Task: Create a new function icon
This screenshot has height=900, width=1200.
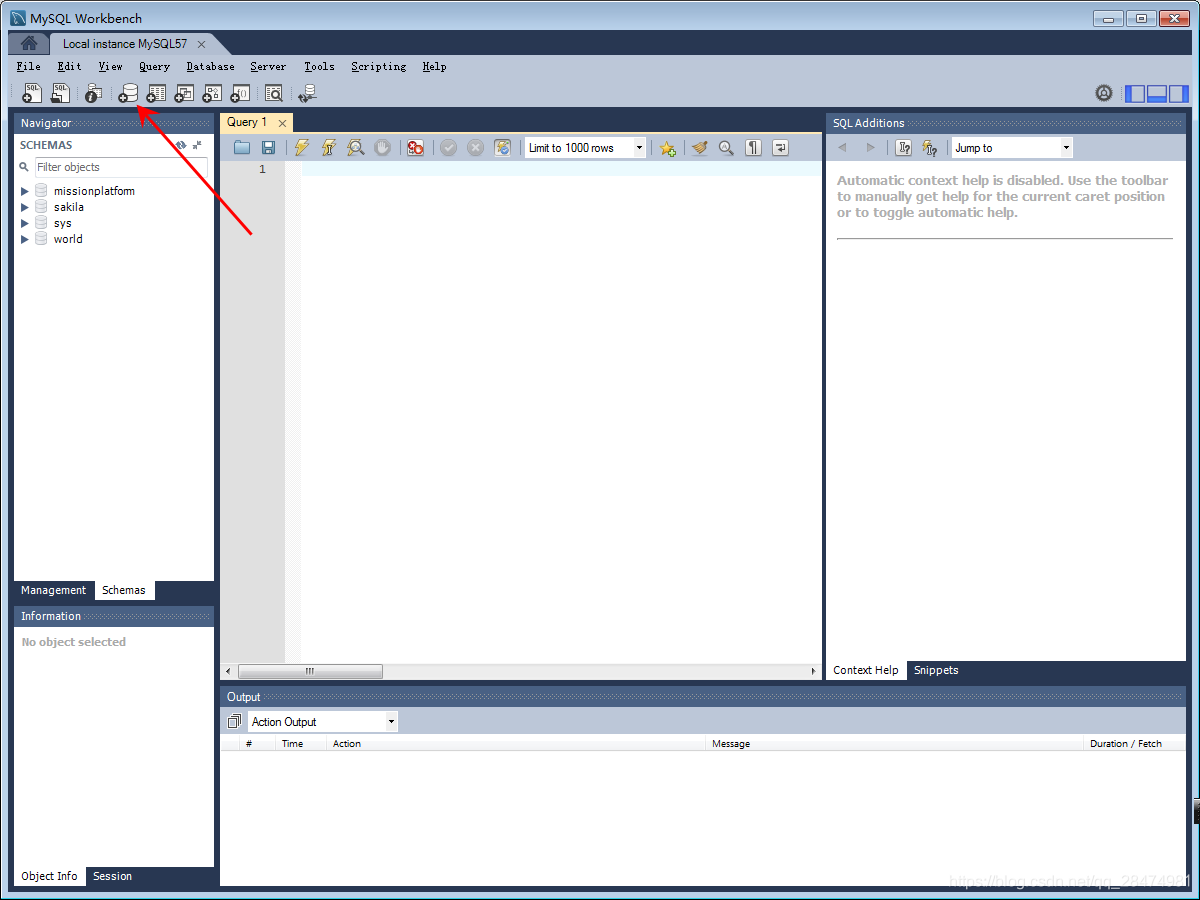Action: pyautogui.click(x=240, y=93)
